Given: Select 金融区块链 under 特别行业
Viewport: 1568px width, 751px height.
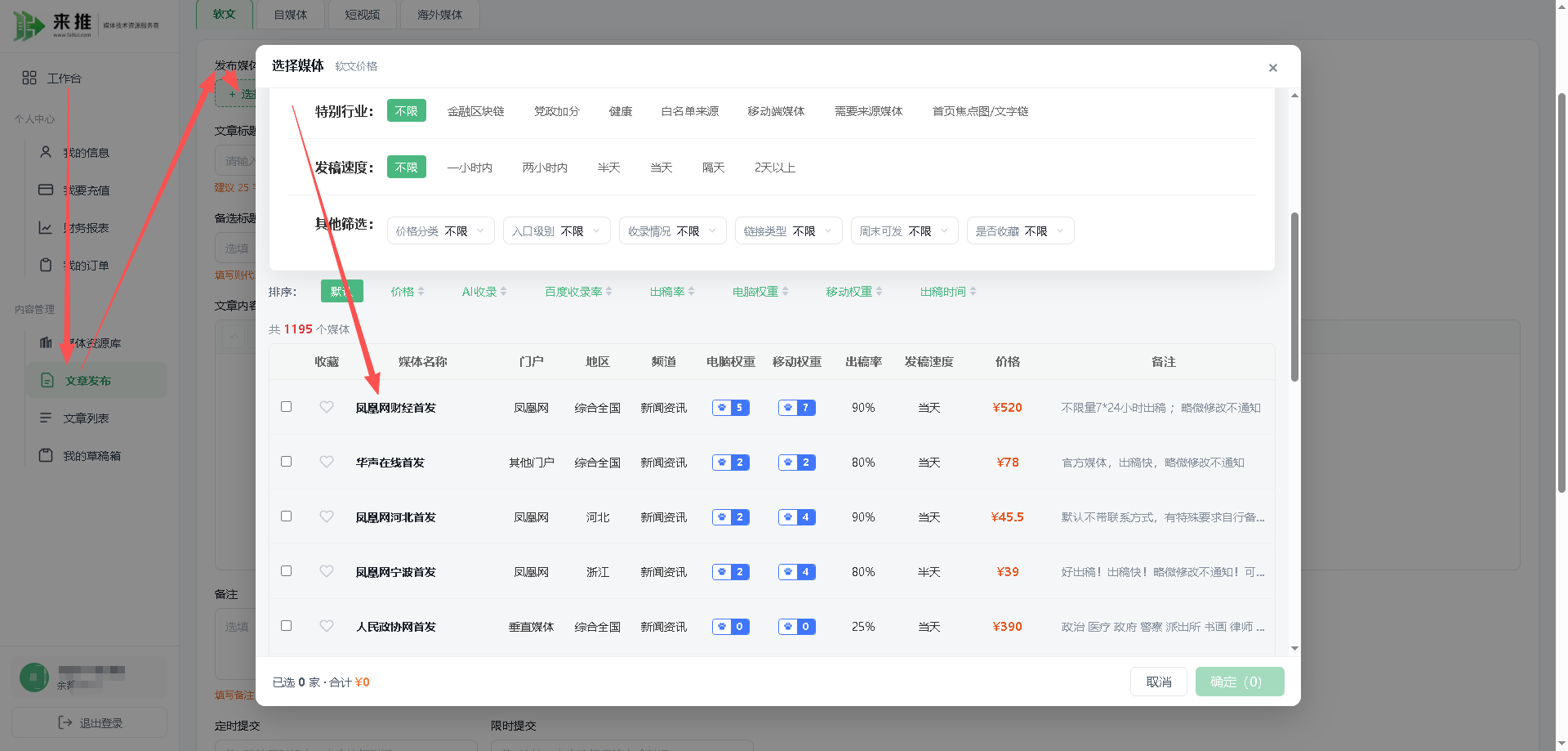Looking at the screenshot, I should click(x=475, y=111).
